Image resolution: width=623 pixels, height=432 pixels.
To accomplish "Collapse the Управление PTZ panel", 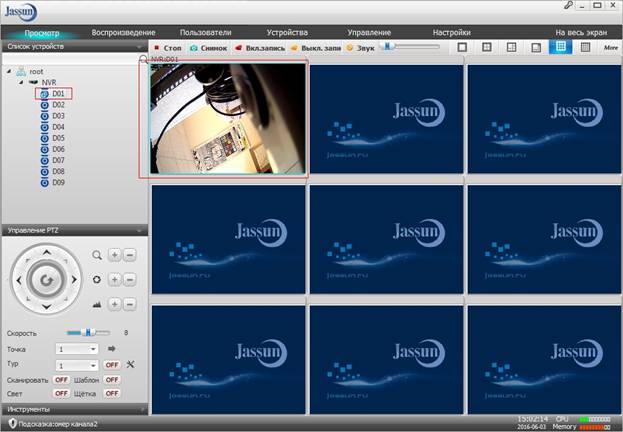I will (139, 231).
